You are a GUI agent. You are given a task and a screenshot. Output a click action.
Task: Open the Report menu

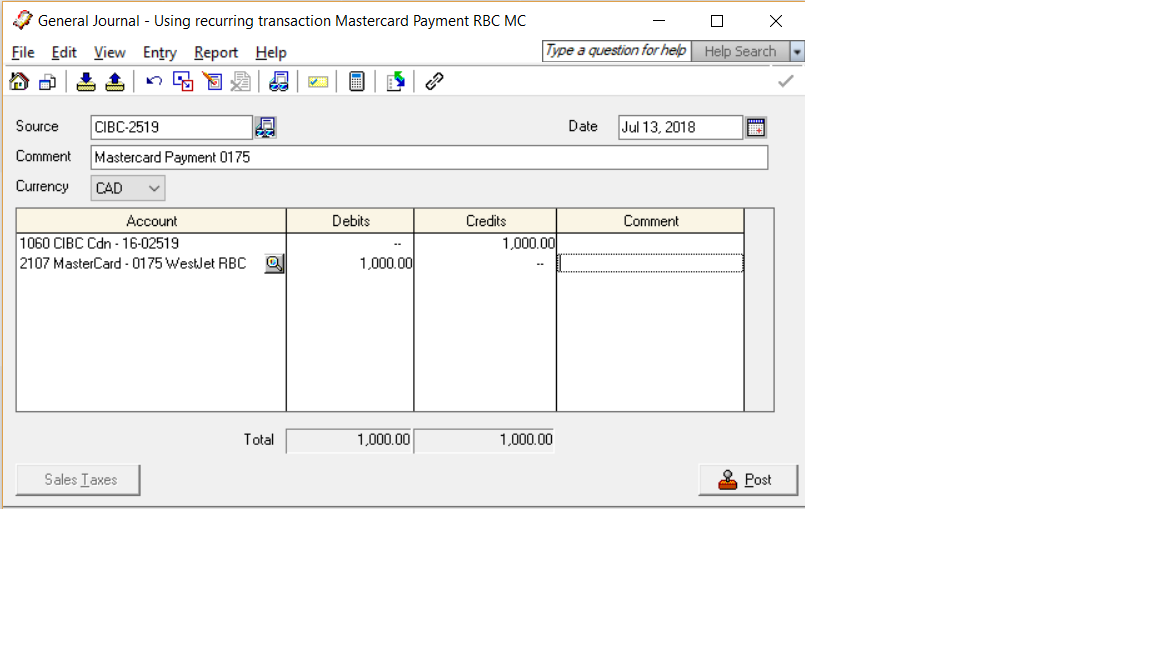coord(216,53)
